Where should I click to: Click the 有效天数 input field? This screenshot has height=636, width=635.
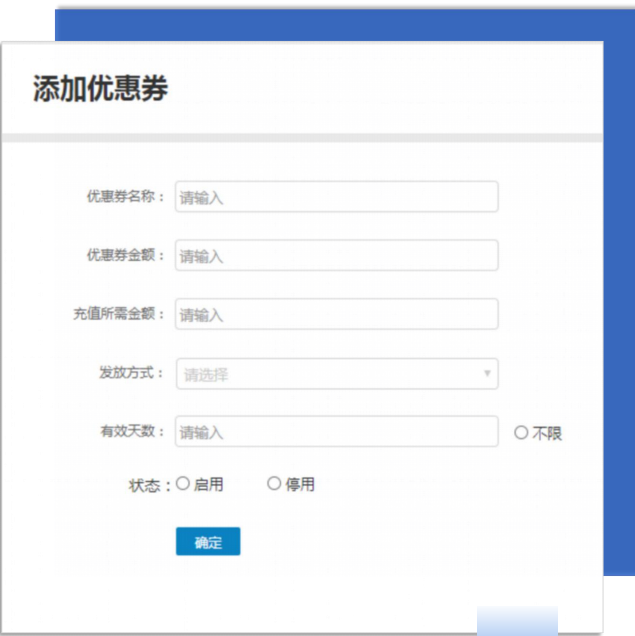click(x=337, y=431)
